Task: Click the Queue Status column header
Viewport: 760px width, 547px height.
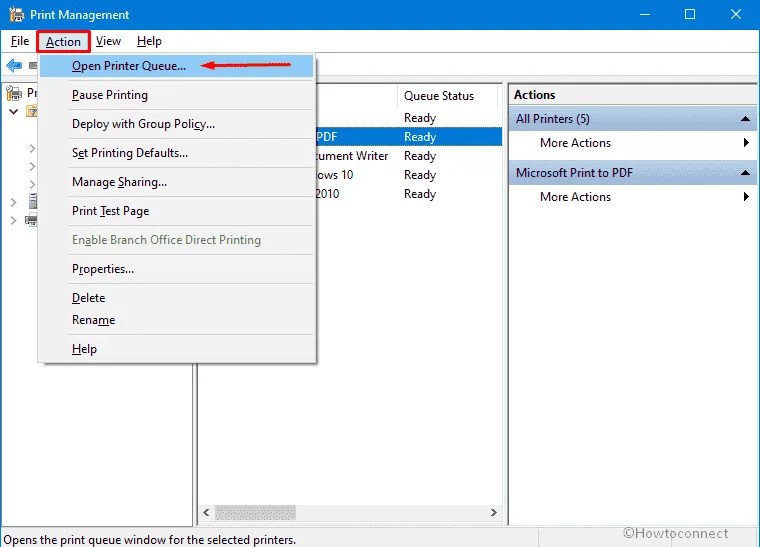Action: 447,96
